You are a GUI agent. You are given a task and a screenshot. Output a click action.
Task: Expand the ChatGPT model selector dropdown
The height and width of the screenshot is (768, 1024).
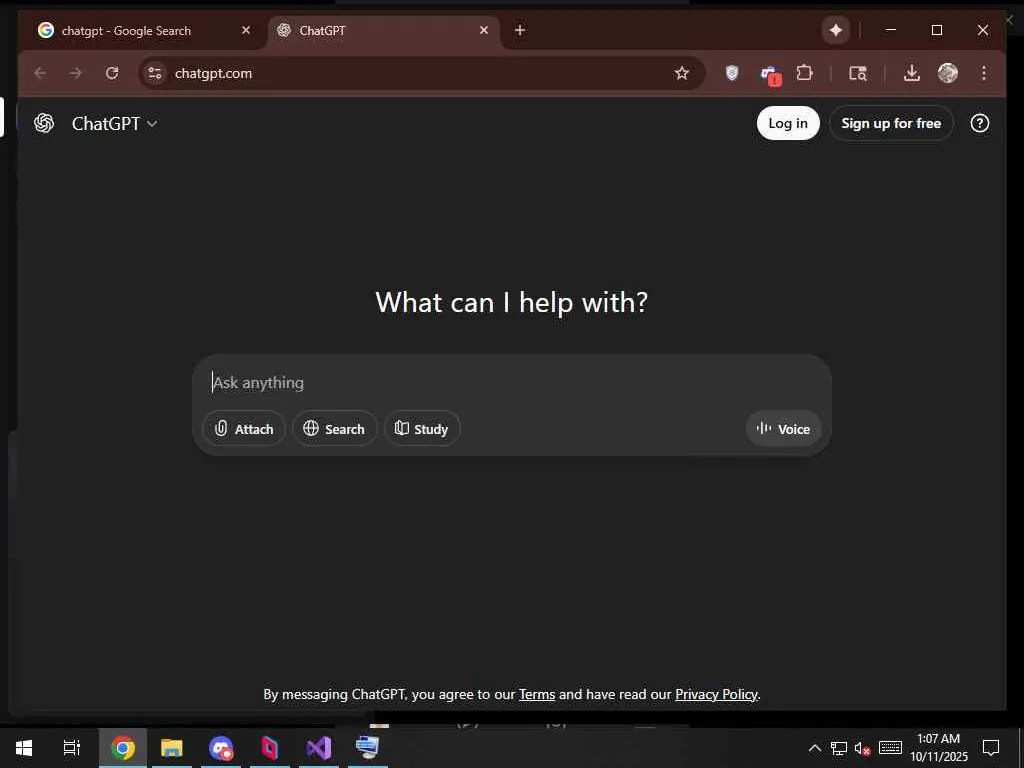click(x=114, y=123)
